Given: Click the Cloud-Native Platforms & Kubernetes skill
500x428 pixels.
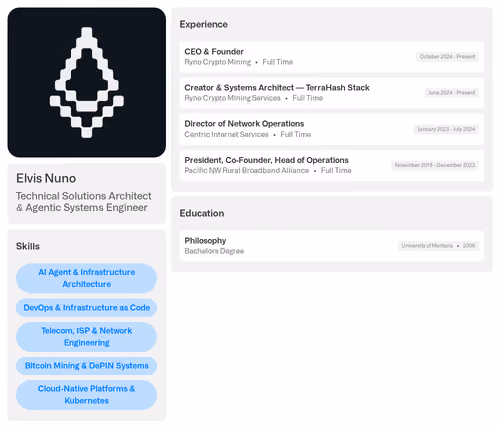Looking at the screenshot, I should click(87, 395).
